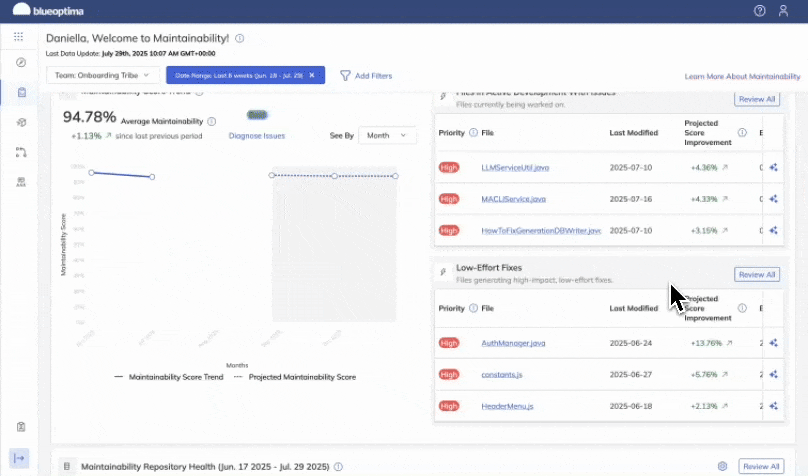
Task: Open the team people icon in sidebar
Action: click(x=21, y=182)
